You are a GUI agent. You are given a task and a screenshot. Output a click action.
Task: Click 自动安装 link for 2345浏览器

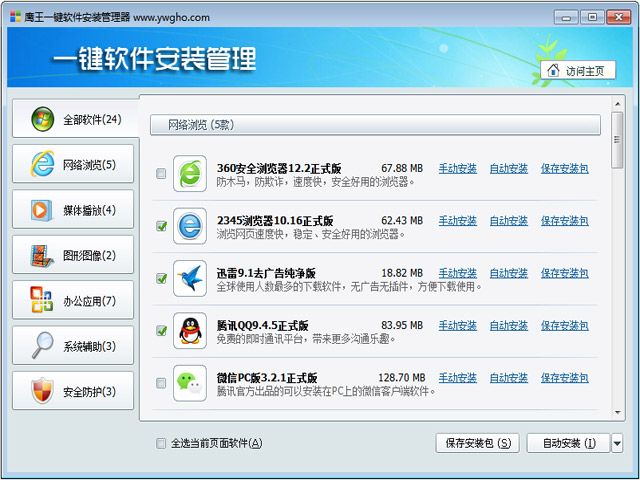click(x=509, y=221)
